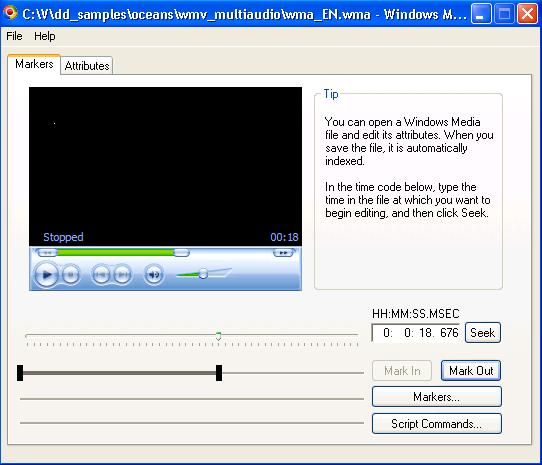Viewport: 542px width, 465px height.
Task: Click the fast forward icon on the seek bar
Action: 283,253
